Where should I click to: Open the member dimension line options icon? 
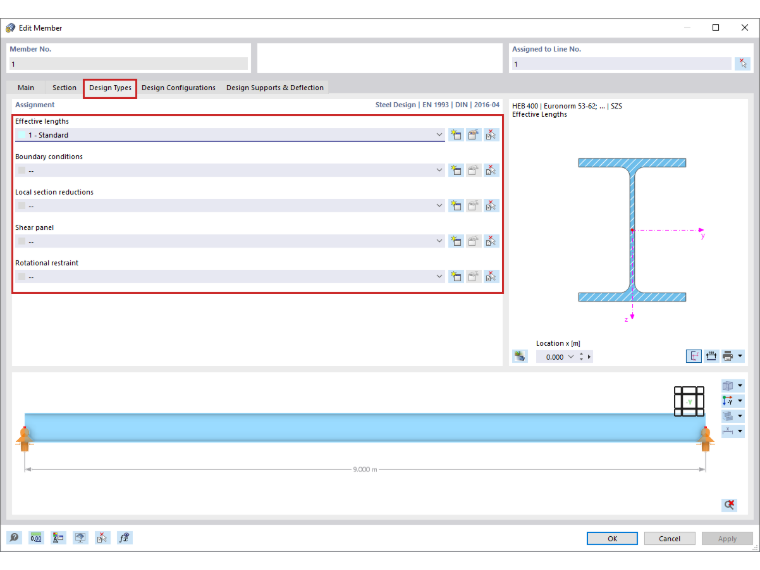(x=728, y=431)
